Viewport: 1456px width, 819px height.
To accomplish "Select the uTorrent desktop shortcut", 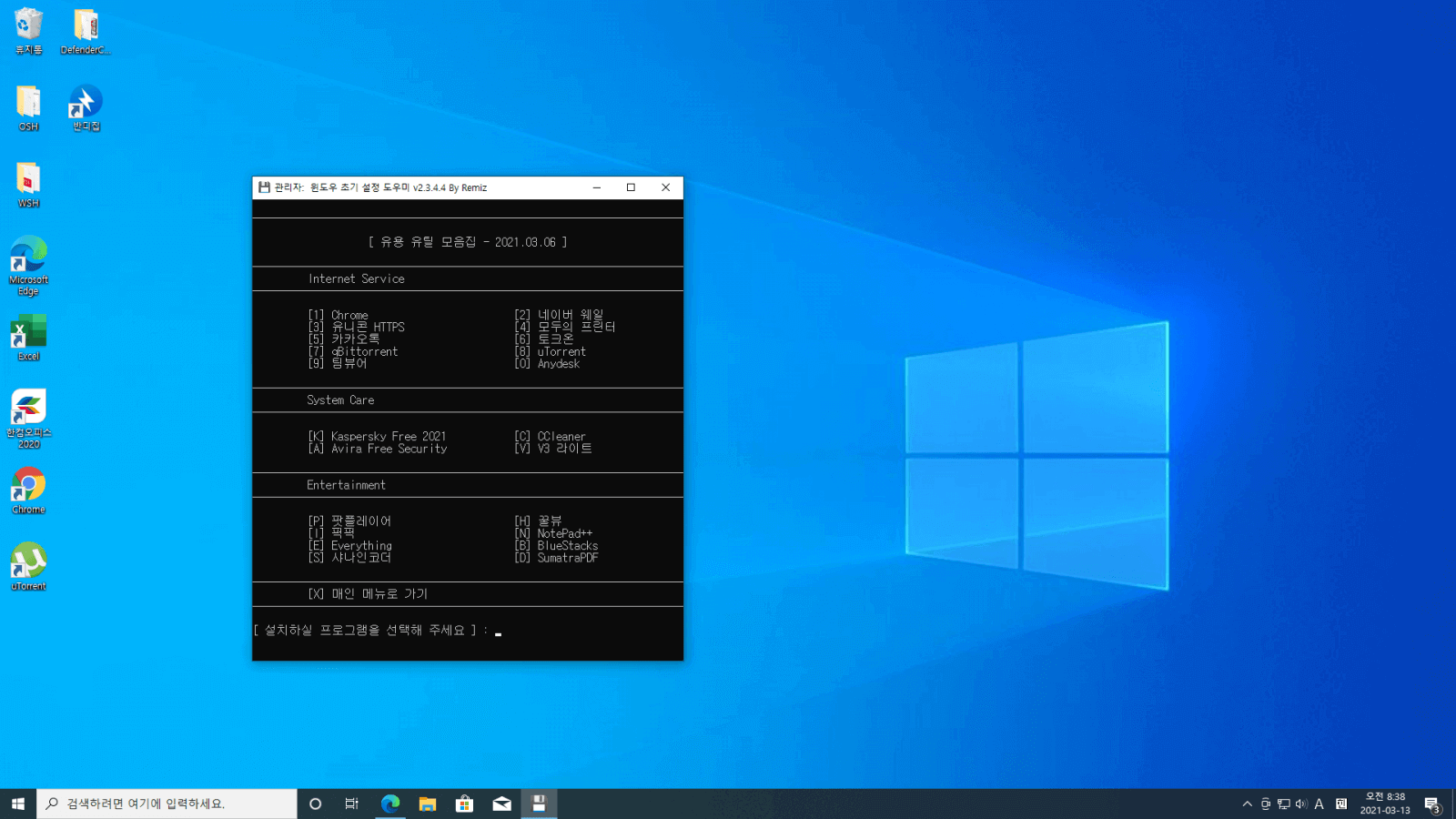I will pos(28,567).
